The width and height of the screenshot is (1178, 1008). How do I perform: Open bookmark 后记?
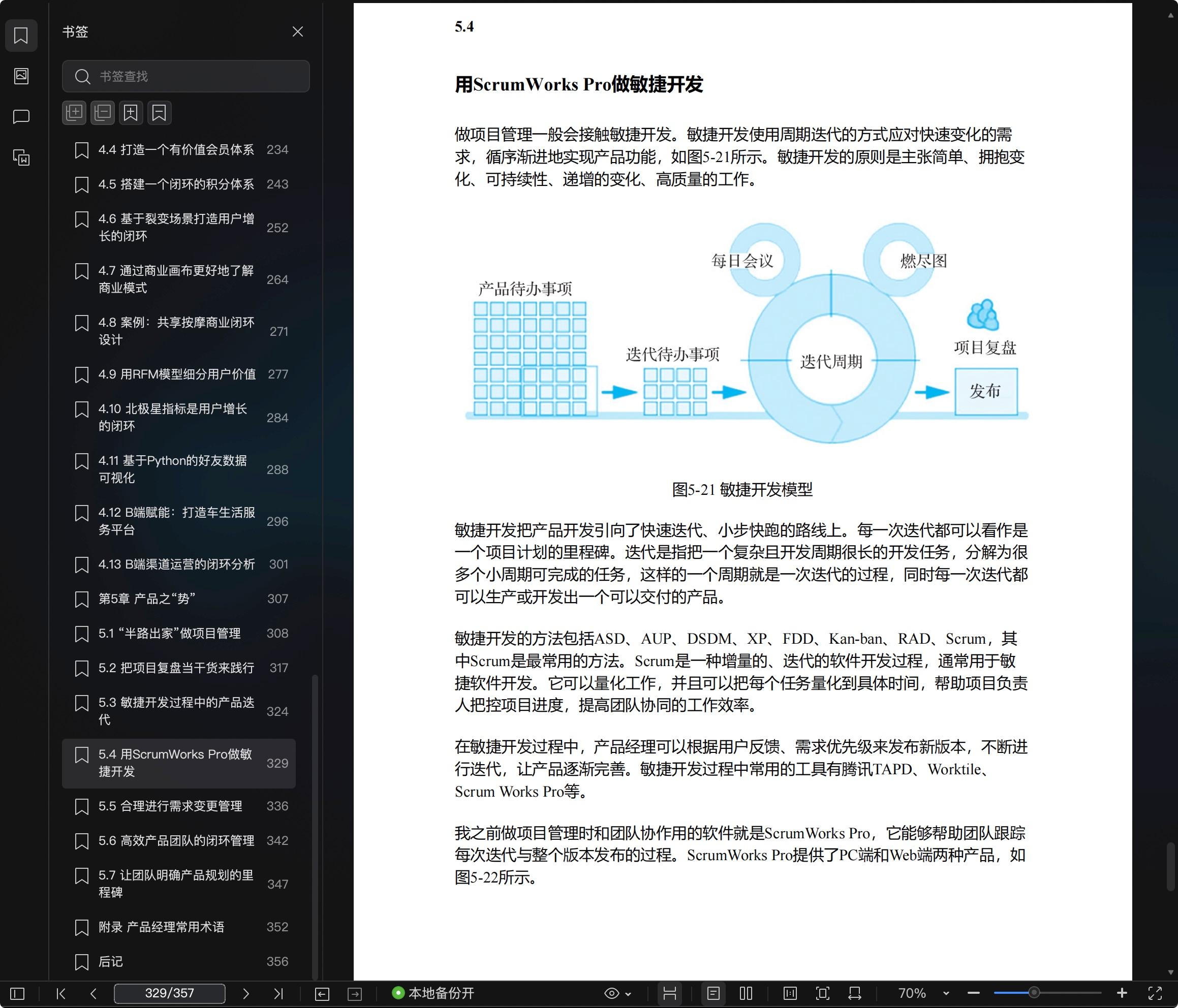pos(179,961)
